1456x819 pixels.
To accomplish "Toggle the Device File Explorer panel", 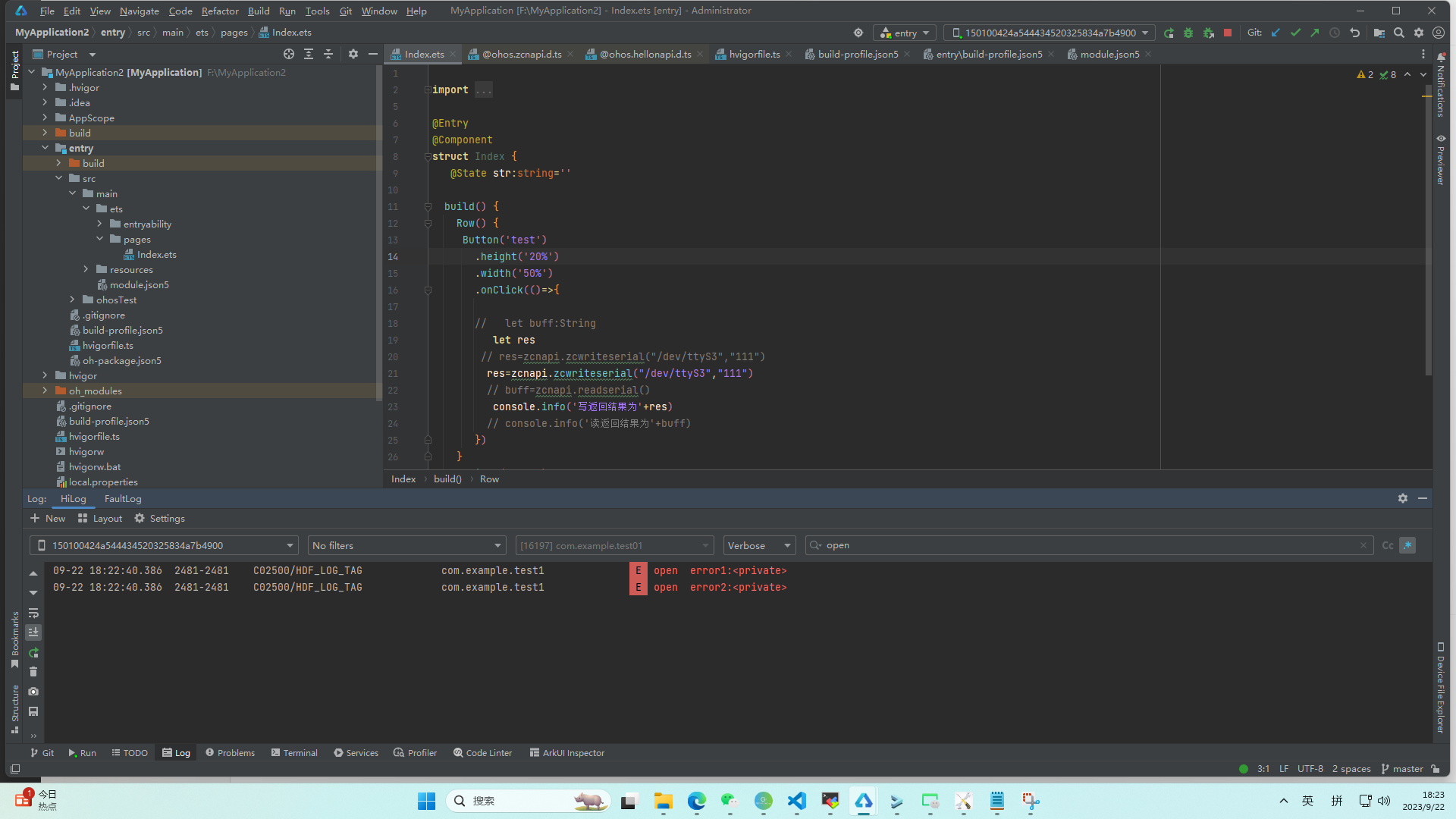I will [1440, 688].
